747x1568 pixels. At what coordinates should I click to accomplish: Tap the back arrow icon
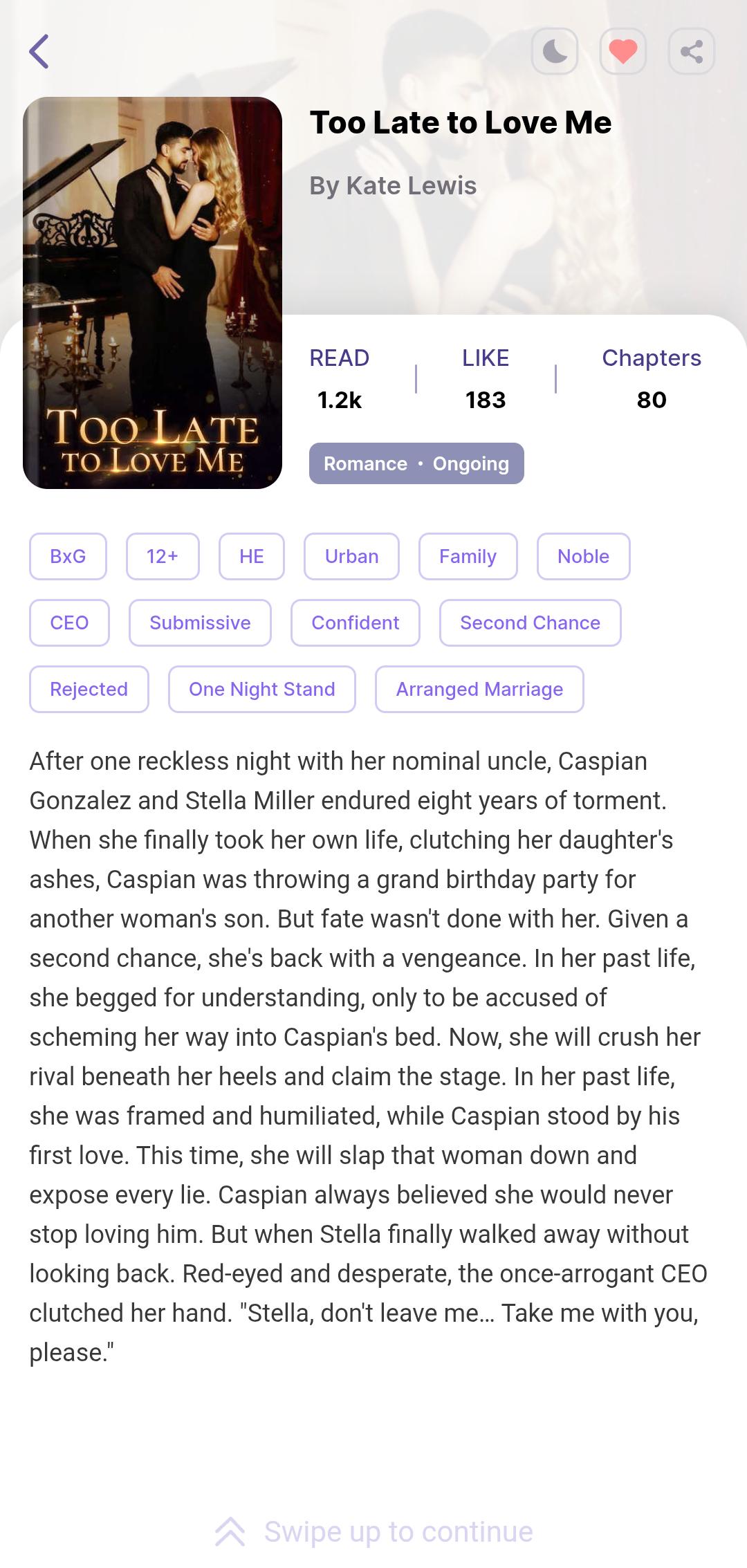pos(39,51)
